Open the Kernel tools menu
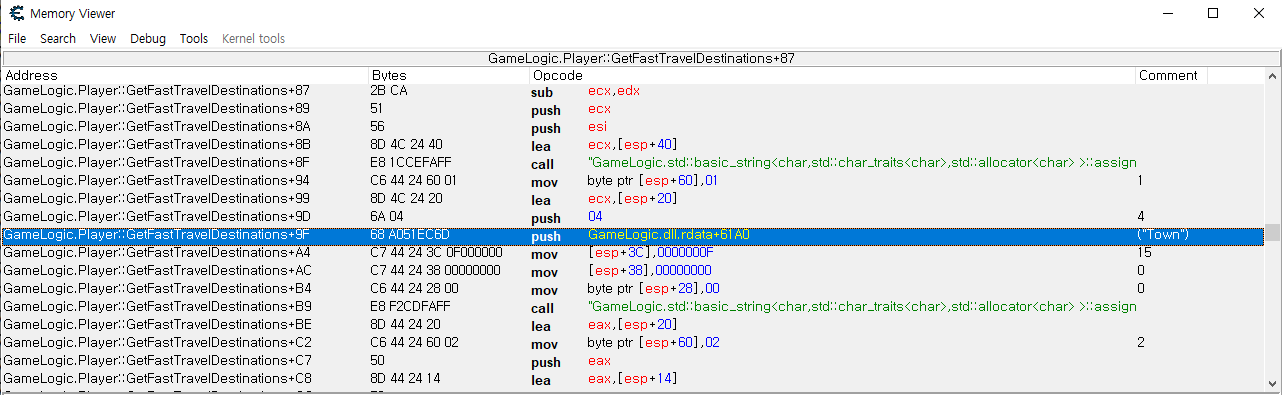Screen dimensions: 1282x395 [253, 38]
